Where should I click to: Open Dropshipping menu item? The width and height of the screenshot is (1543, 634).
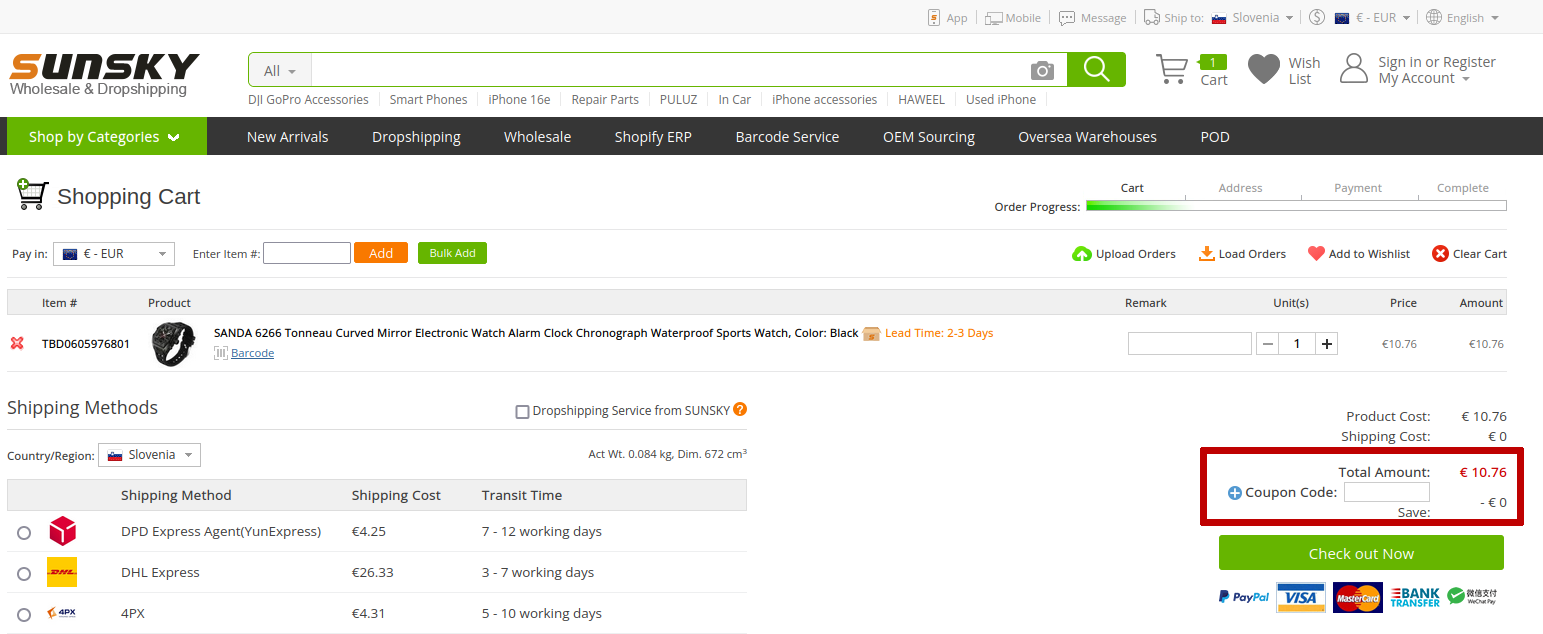coord(416,137)
